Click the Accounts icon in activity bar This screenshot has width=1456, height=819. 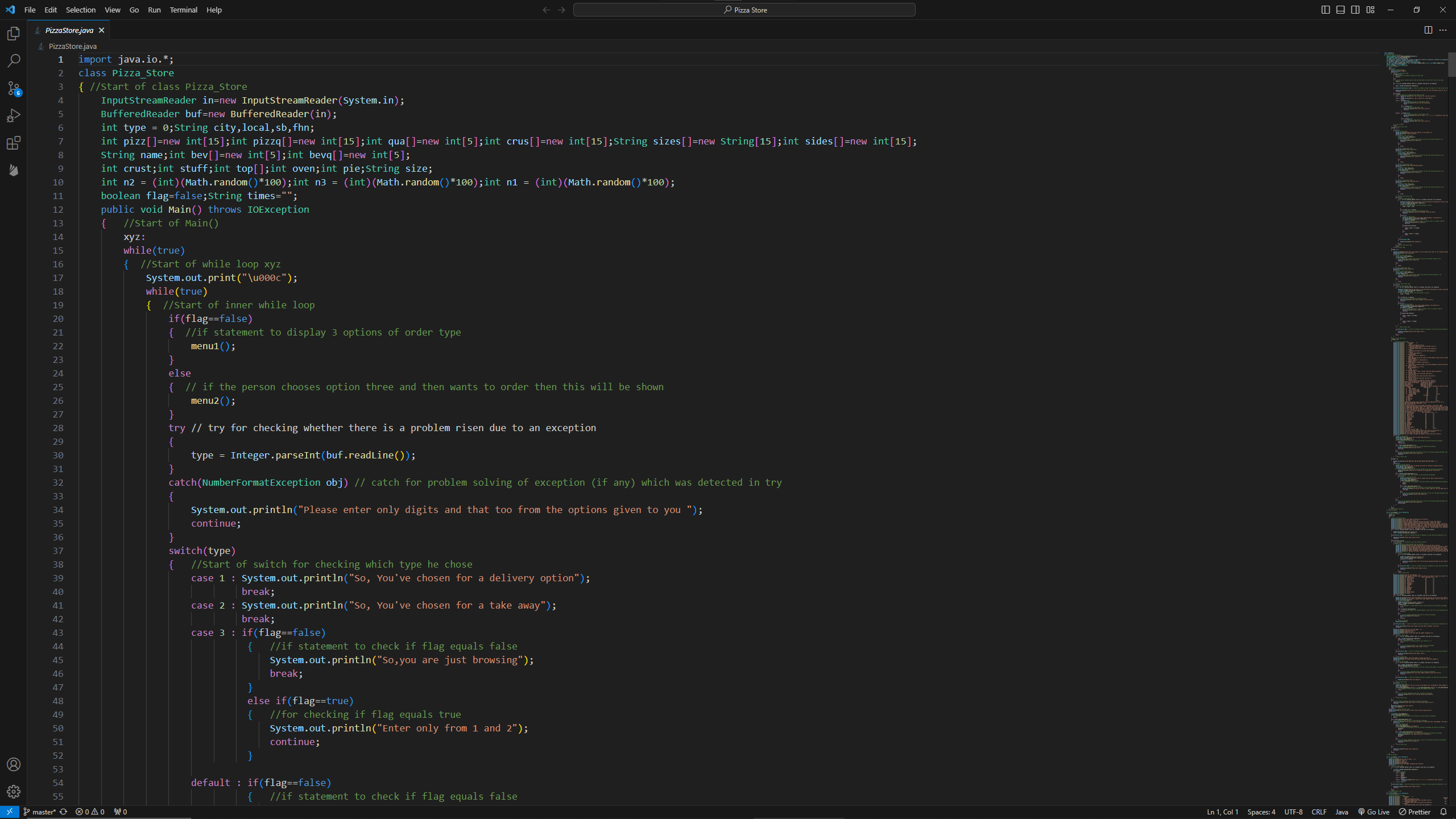[14, 764]
